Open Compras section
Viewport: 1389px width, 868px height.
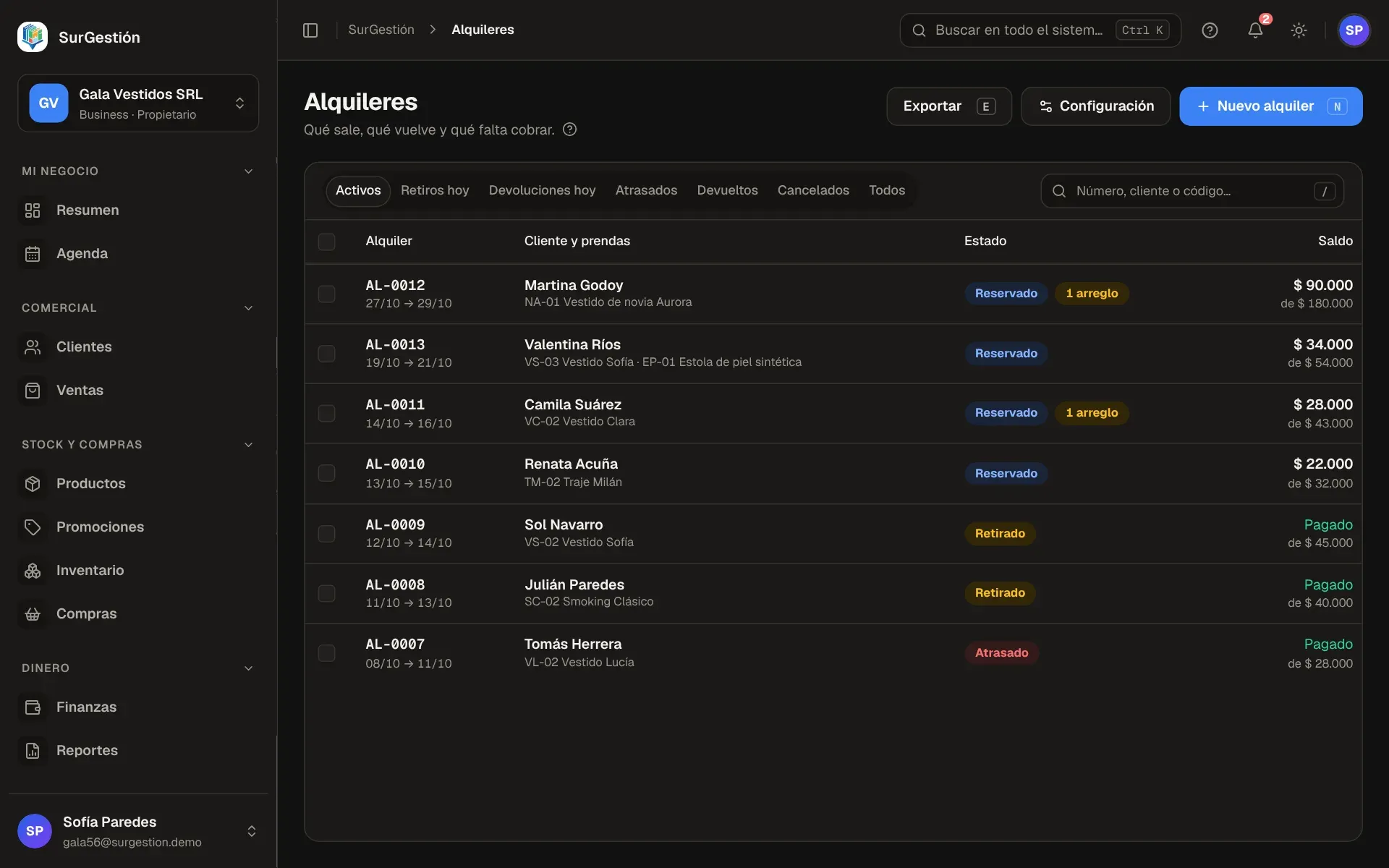click(x=138, y=613)
